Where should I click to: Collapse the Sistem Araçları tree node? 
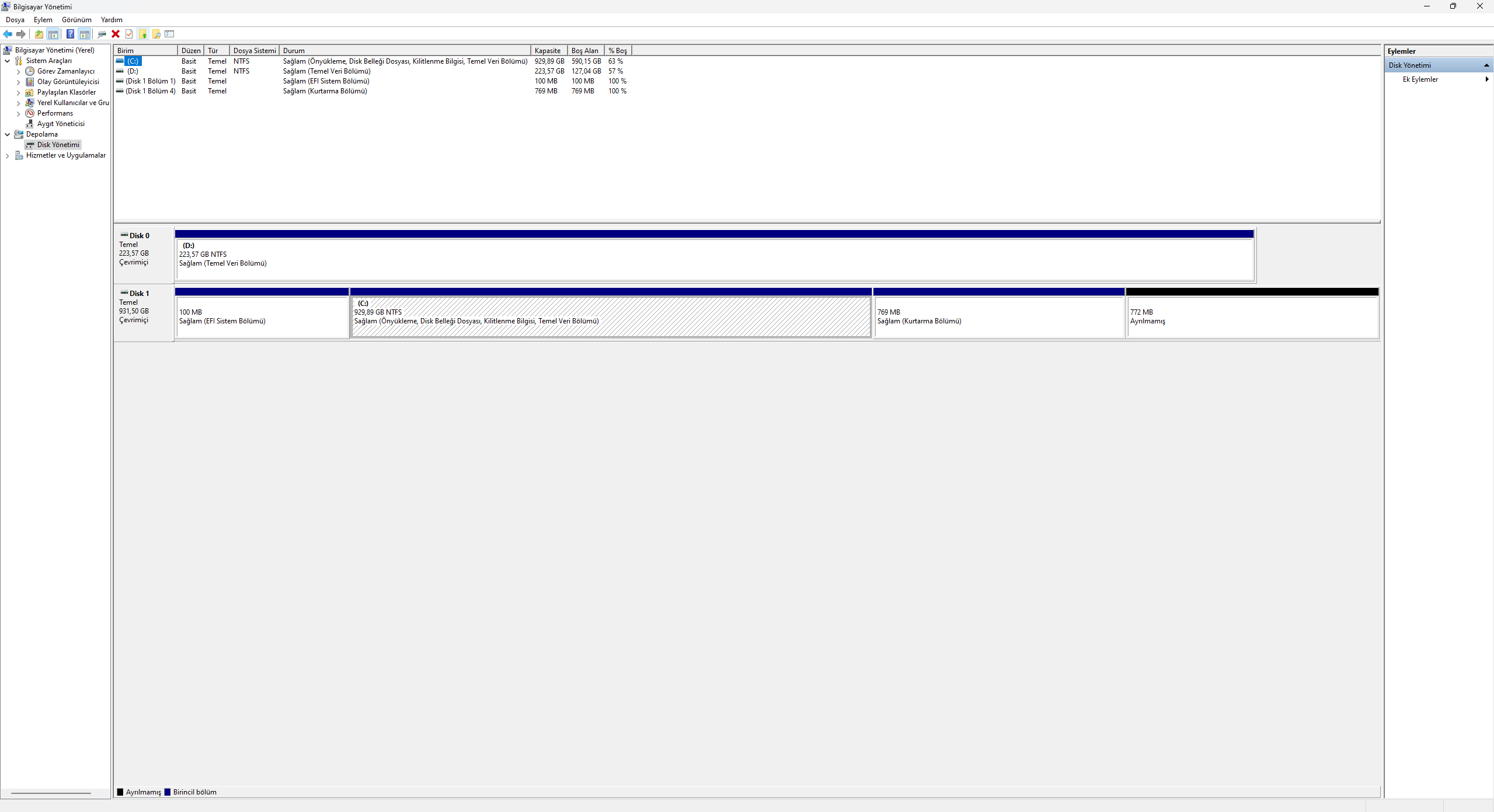tap(7, 61)
